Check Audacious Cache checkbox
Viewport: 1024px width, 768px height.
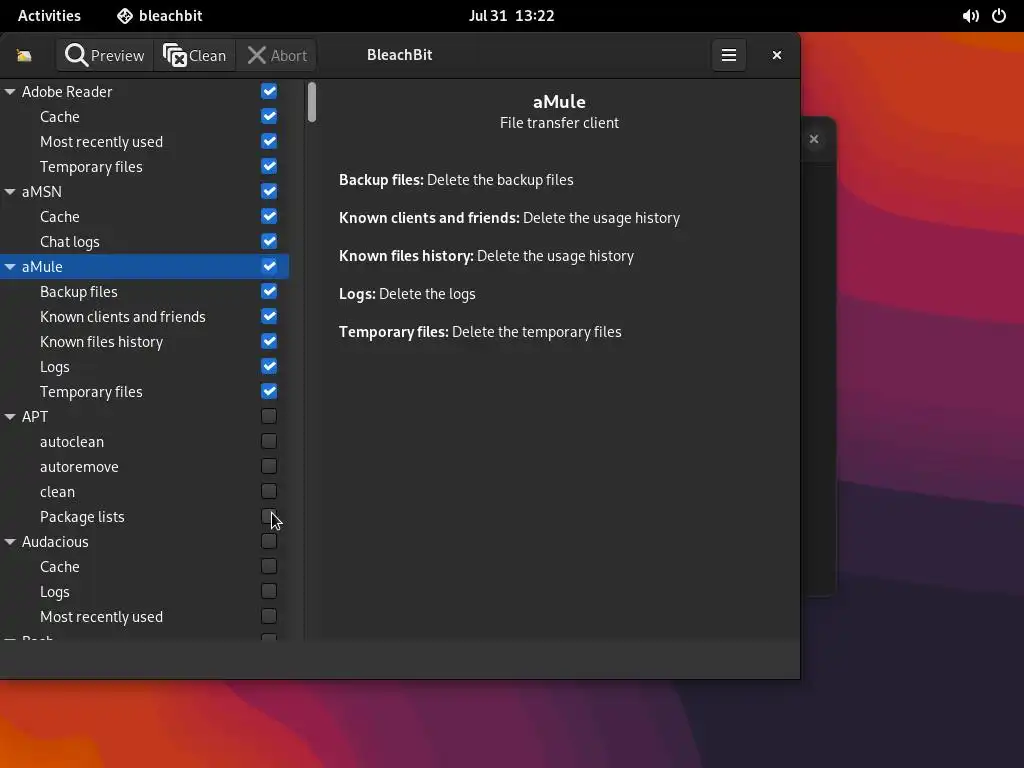(x=269, y=566)
